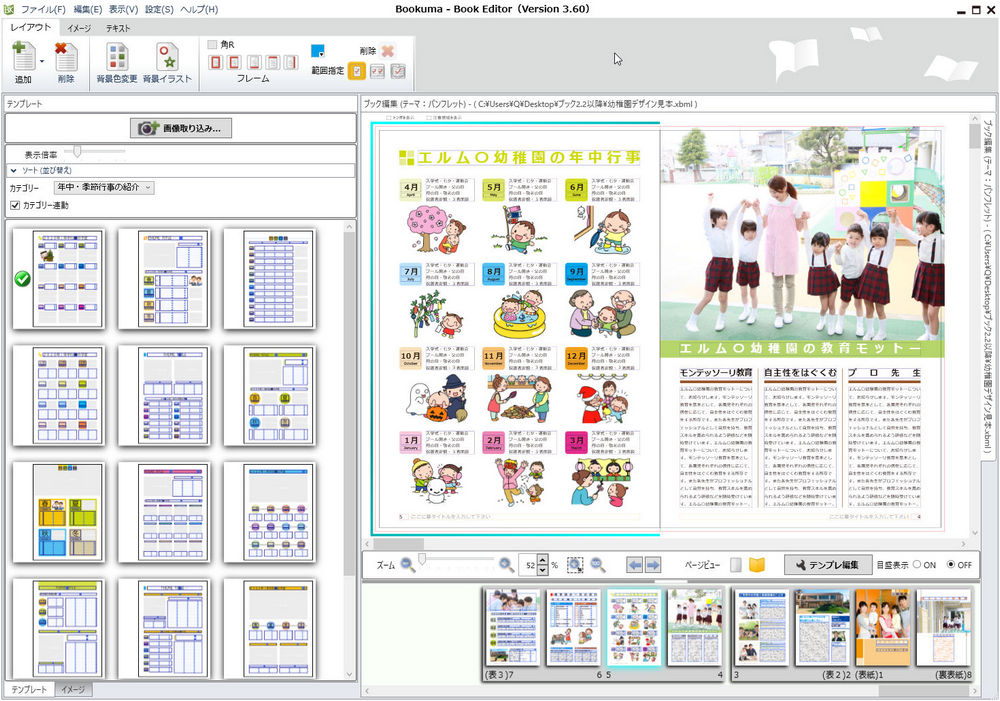Switch to two-page spread view icon
Screen dimensions: 1000x701
(757, 565)
